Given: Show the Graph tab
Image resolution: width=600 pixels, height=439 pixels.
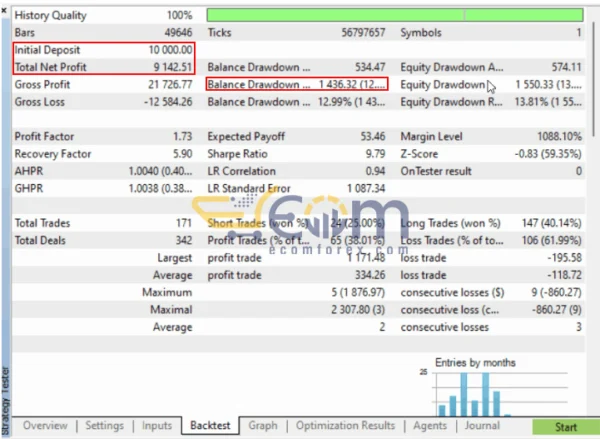Looking at the screenshot, I should pyautogui.click(x=263, y=426).
